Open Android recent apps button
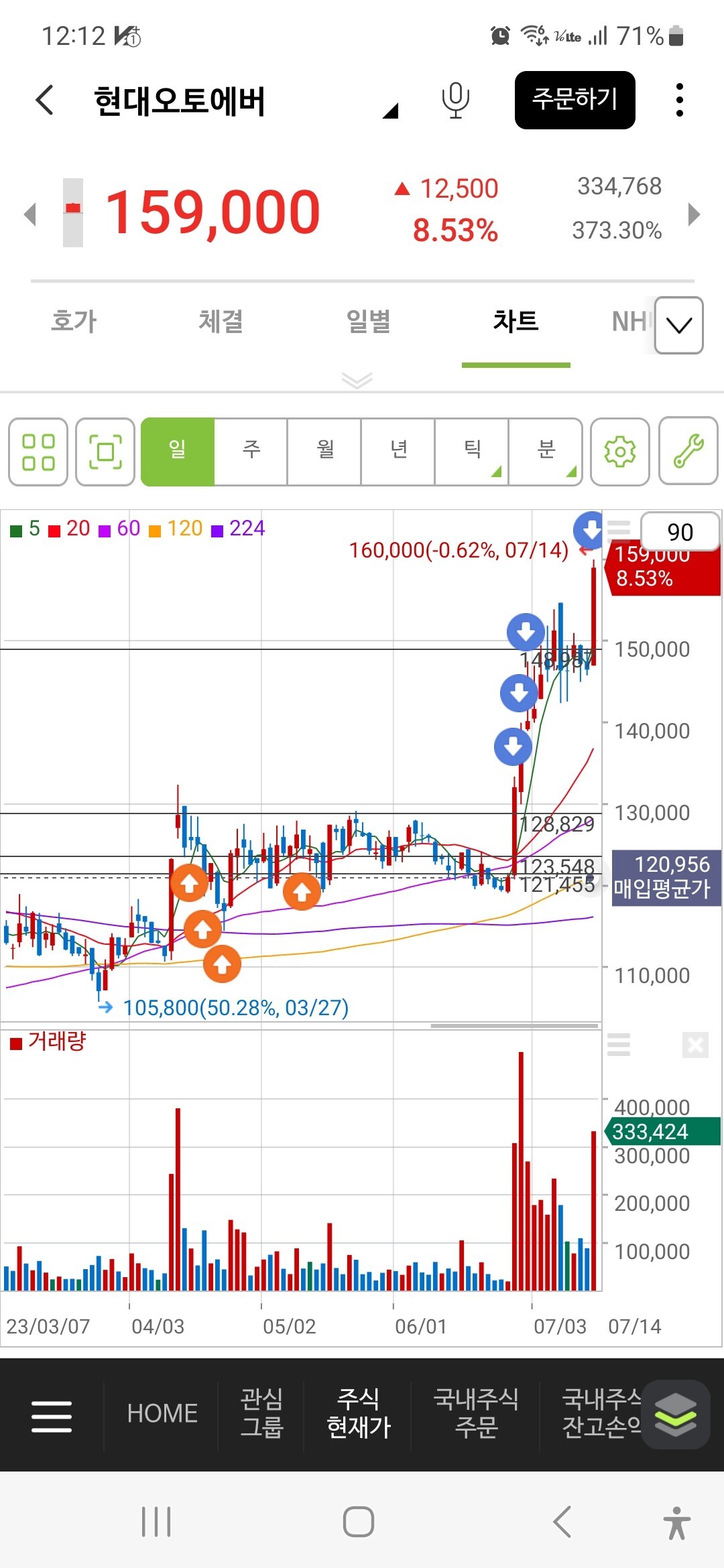724x1568 pixels. (156, 1522)
